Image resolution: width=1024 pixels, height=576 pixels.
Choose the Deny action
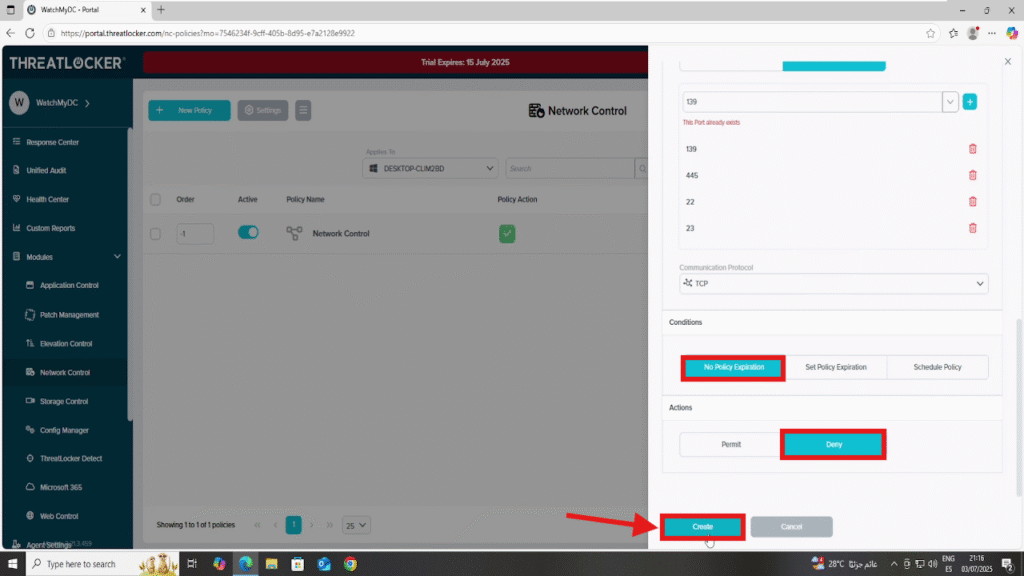click(x=833, y=444)
